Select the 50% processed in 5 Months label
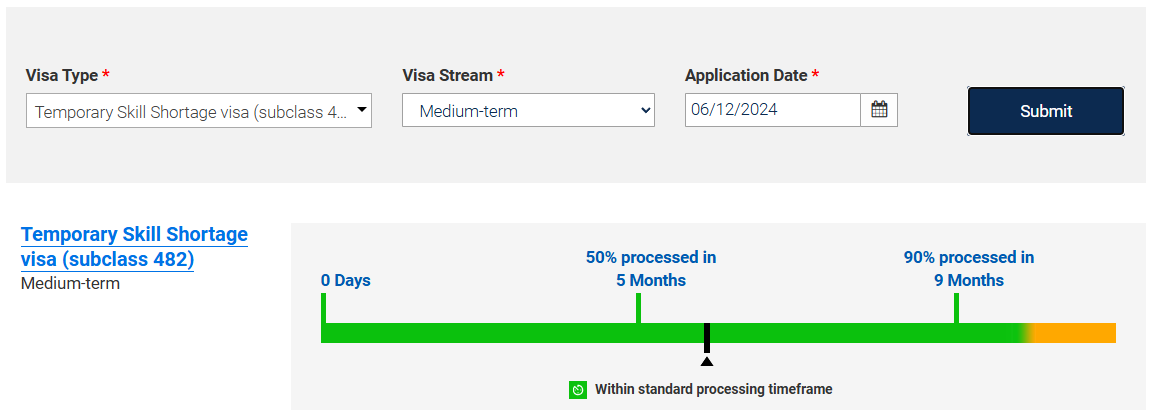 click(x=651, y=269)
